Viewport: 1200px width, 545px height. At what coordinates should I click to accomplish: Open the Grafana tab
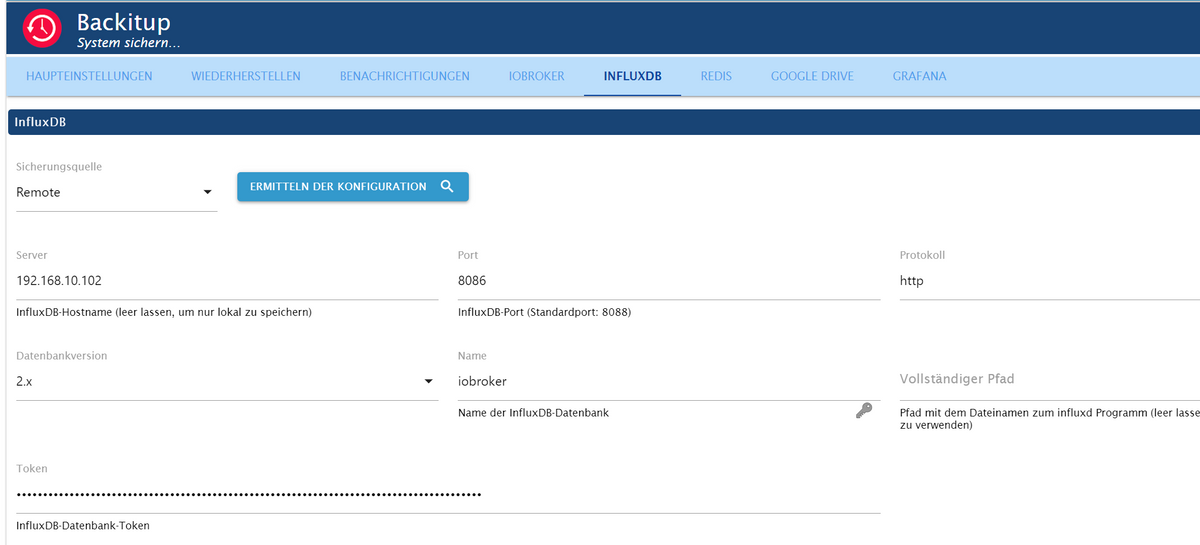(x=919, y=76)
